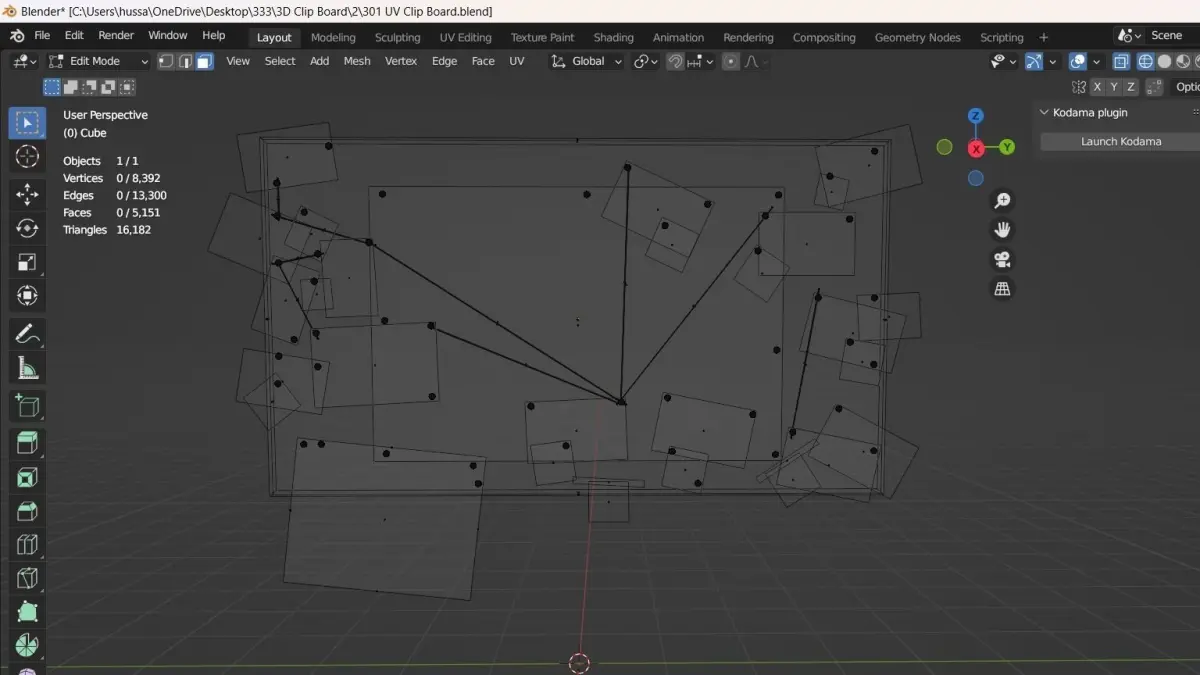1200x675 pixels.
Task: Activate the Knife tool
Action: [27, 578]
